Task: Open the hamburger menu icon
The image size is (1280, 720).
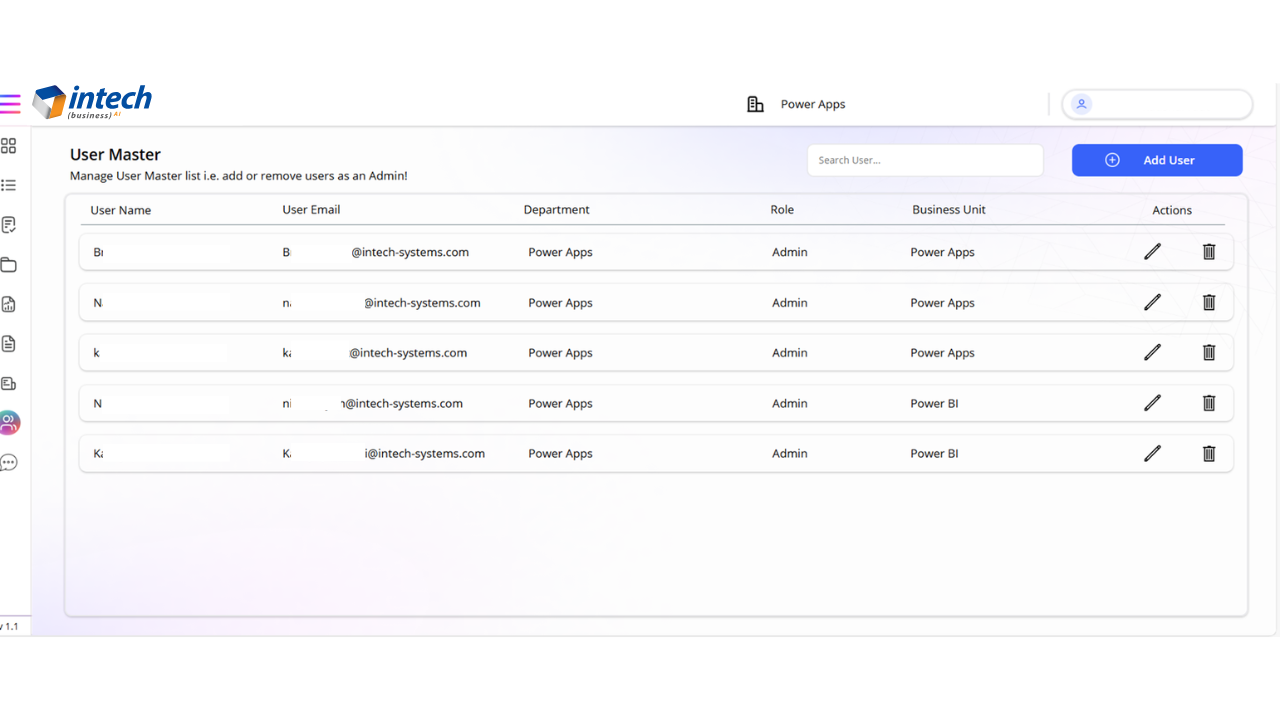Action: 9,104
